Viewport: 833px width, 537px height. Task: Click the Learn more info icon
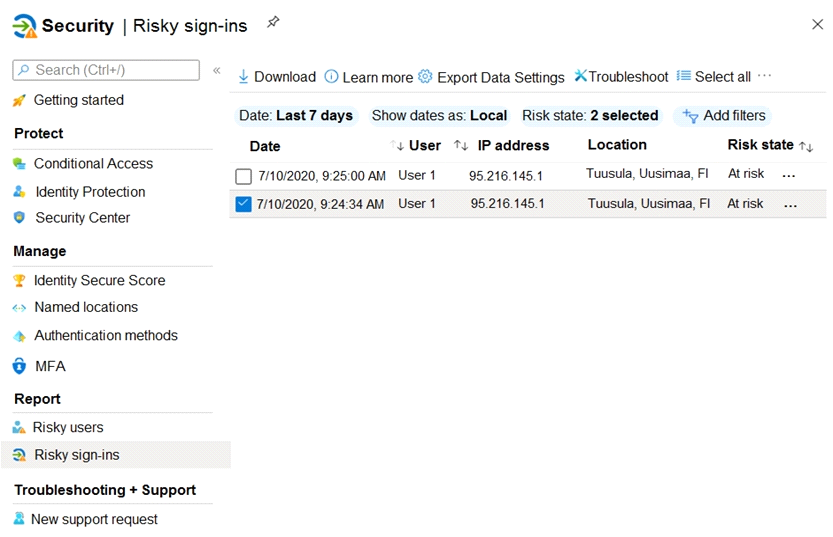[x=331, y=77]
